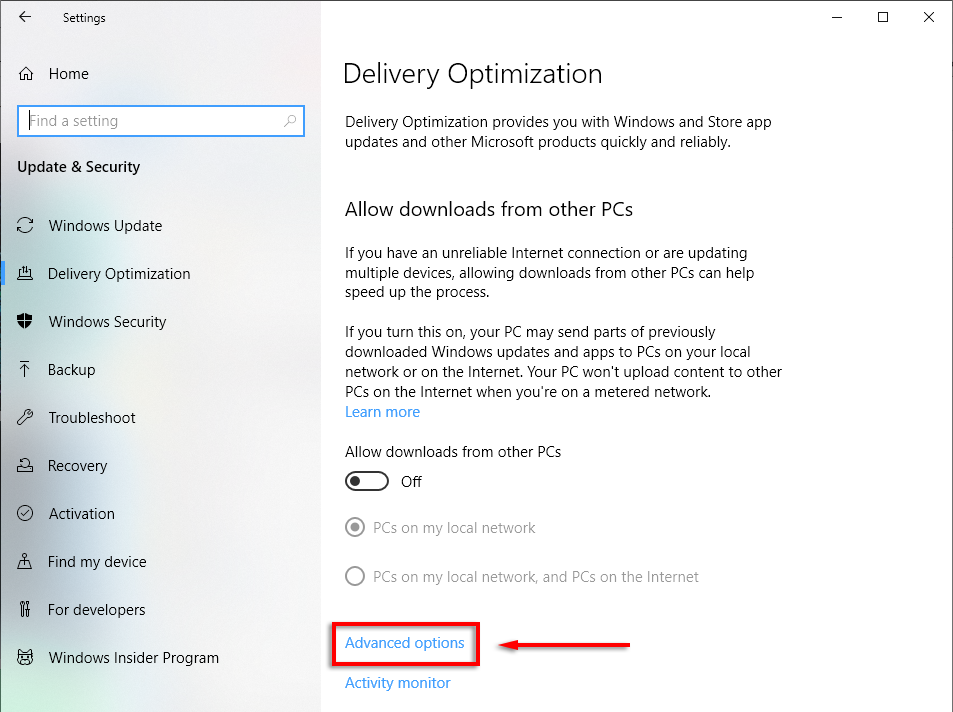The height and width of the screenshot is (712, 953).
Task: Open For developers settings
Action: 96,610
